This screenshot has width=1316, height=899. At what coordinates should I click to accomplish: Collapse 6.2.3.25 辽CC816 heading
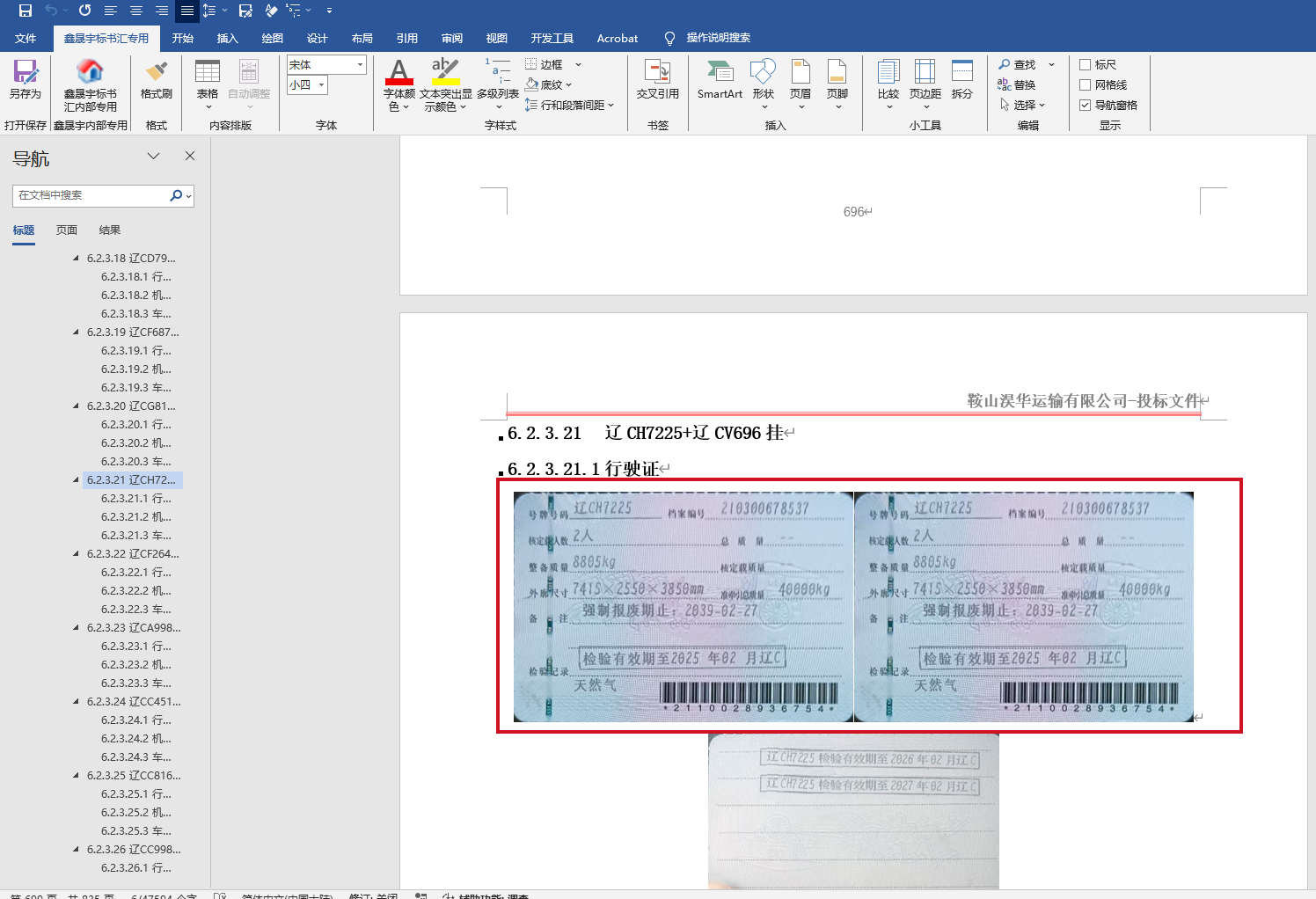click(x=76, y=776)
